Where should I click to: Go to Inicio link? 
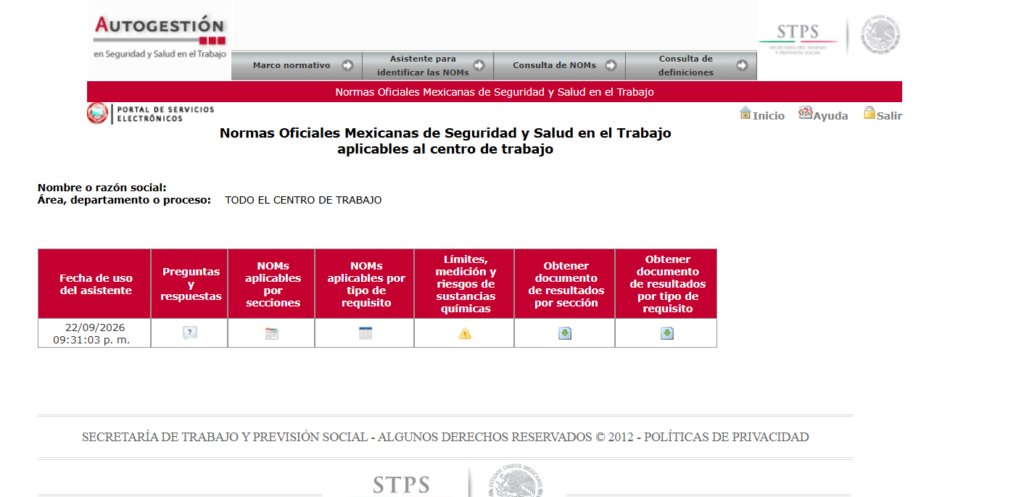tap(769, 116)
